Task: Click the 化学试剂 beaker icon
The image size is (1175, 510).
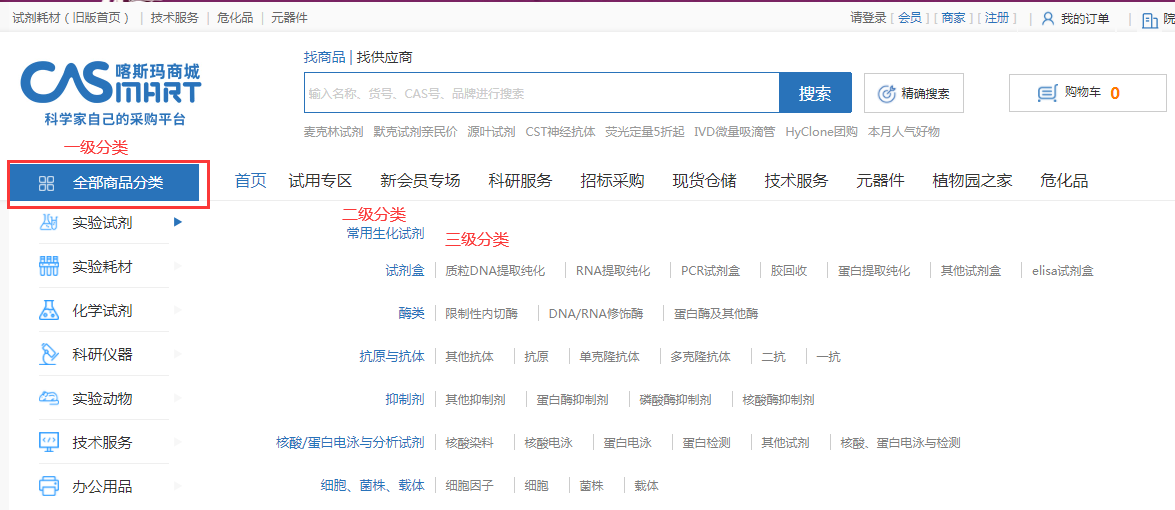Action: (x=48, y=311)
